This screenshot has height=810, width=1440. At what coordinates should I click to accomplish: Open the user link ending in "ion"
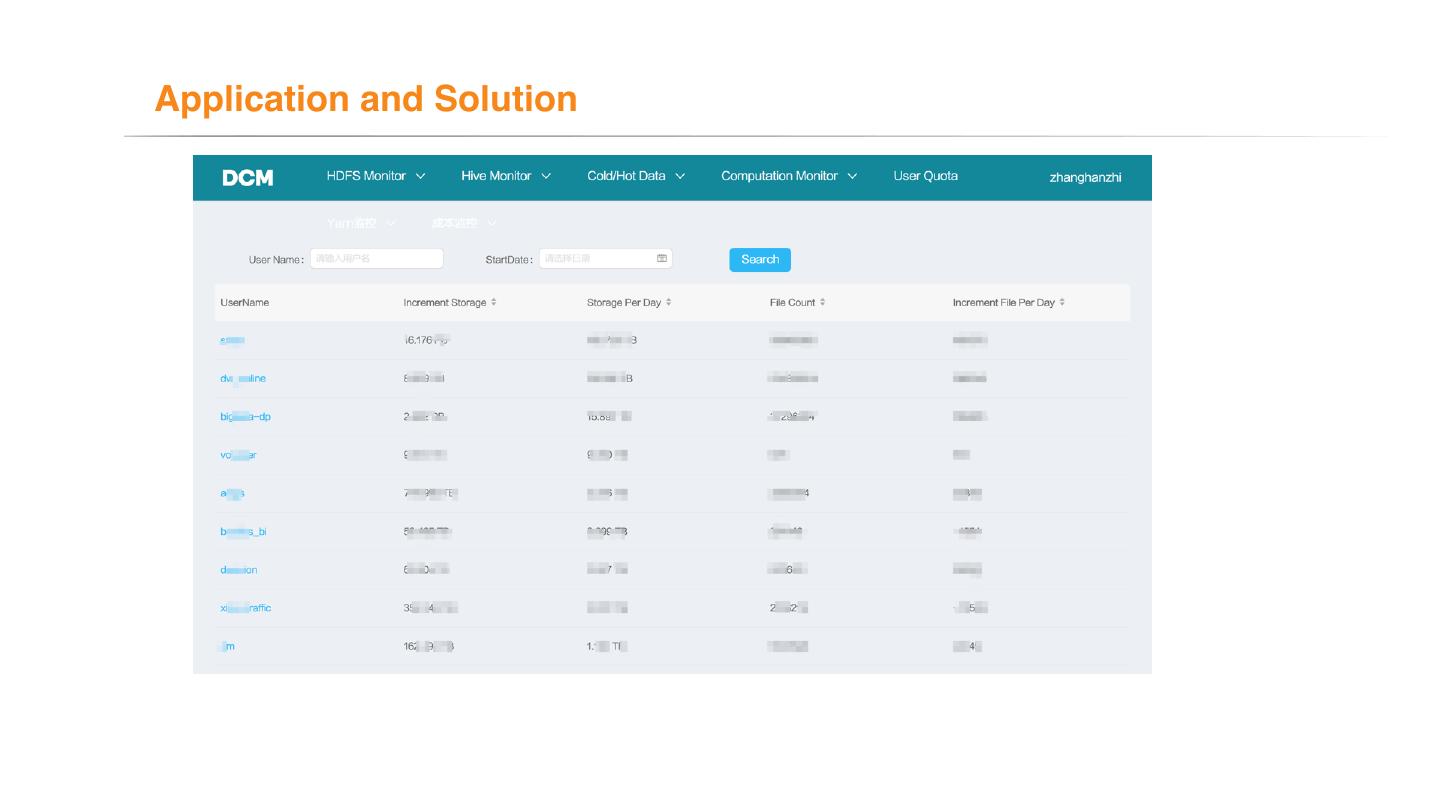[239, 570]
